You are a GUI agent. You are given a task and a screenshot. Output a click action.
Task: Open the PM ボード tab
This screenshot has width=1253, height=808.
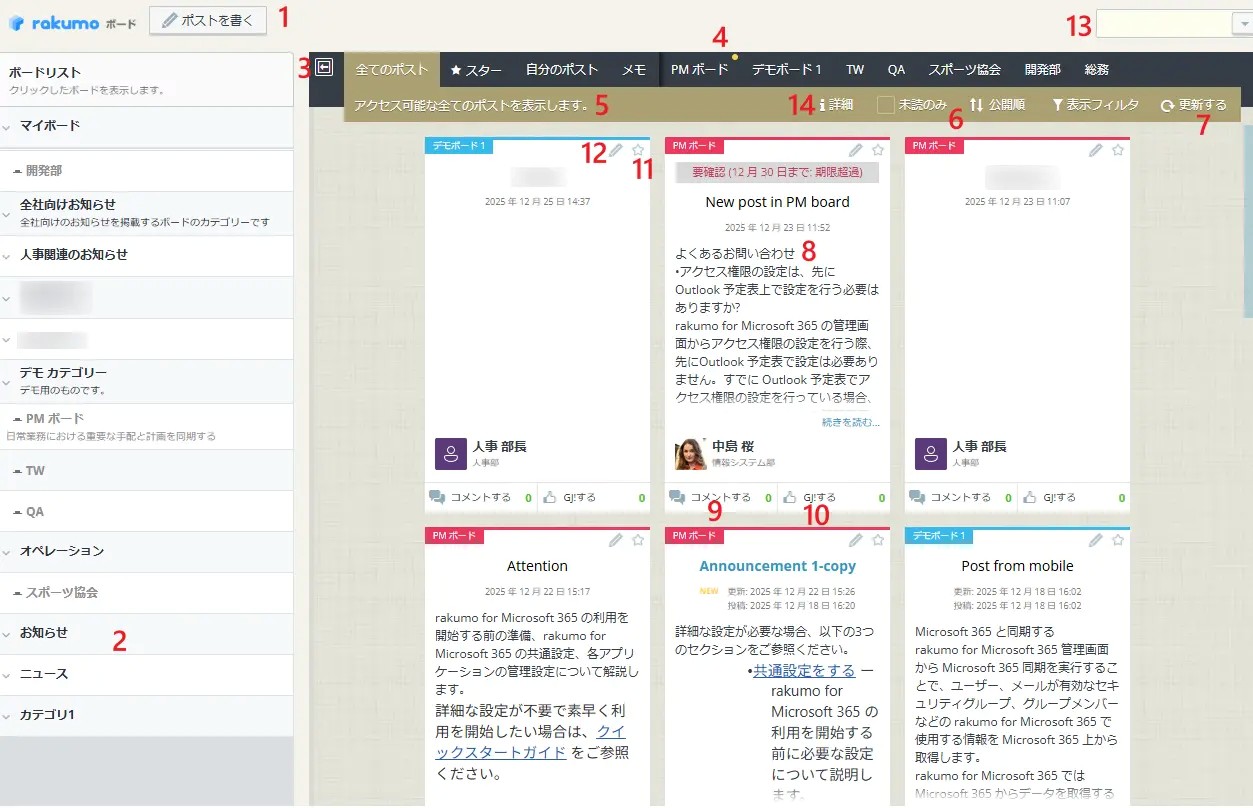point(700,70)
